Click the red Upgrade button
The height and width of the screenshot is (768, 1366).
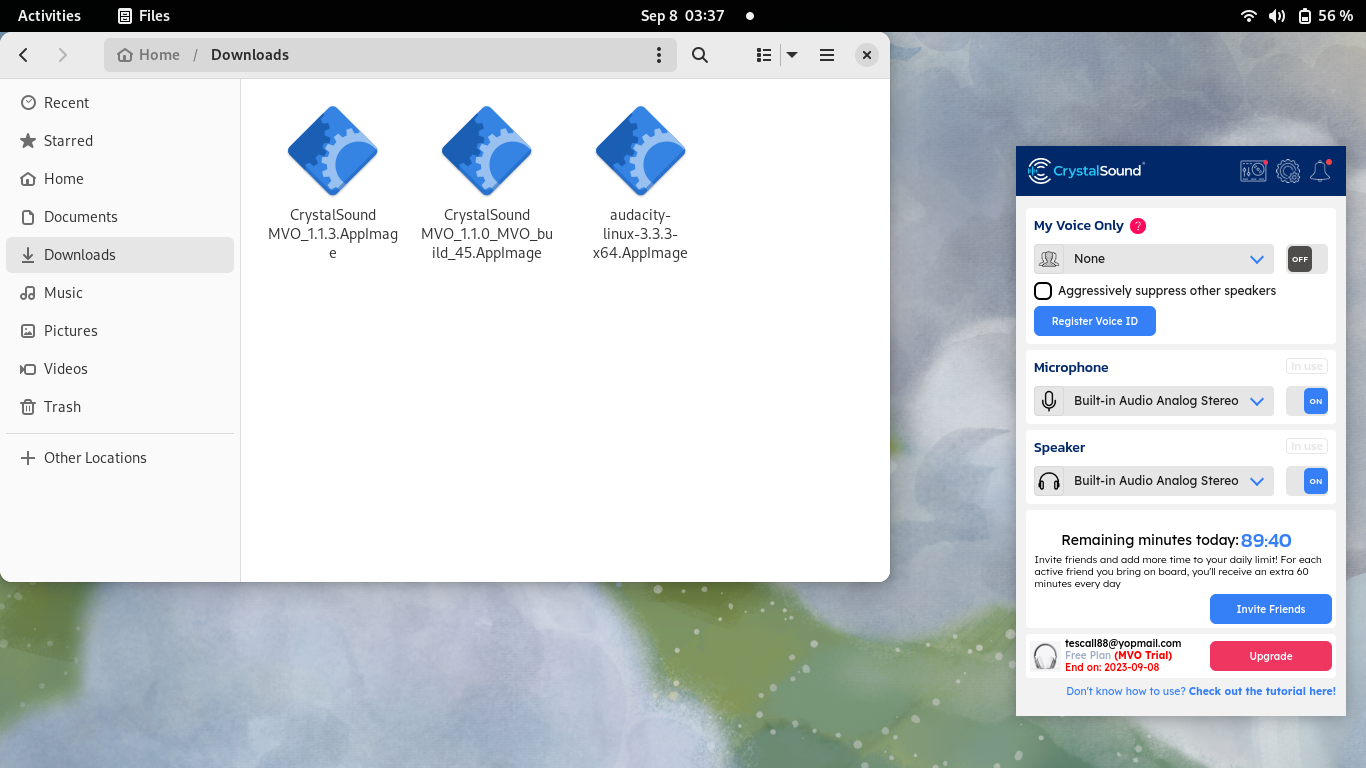click(x=1271, y=656)
